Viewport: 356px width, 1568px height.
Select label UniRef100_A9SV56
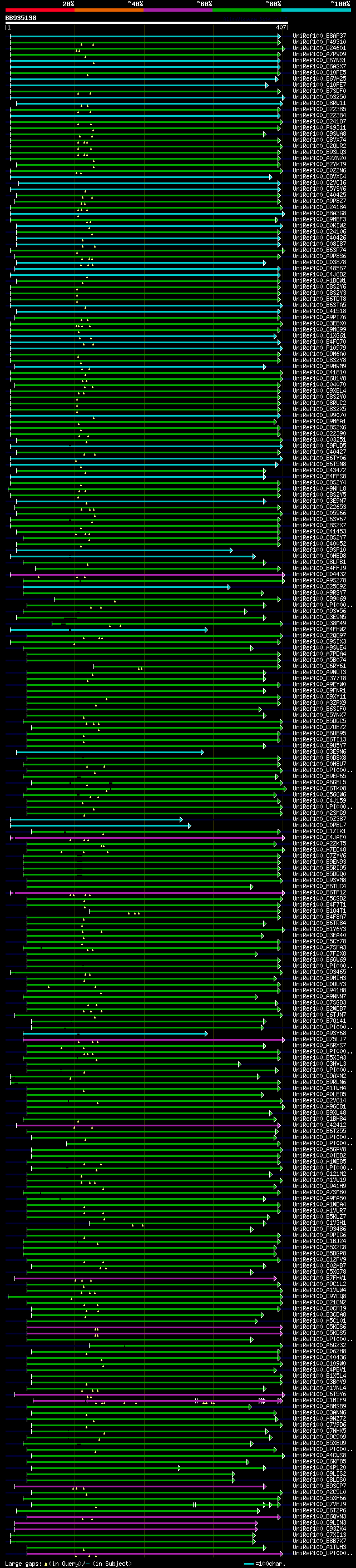319,611
